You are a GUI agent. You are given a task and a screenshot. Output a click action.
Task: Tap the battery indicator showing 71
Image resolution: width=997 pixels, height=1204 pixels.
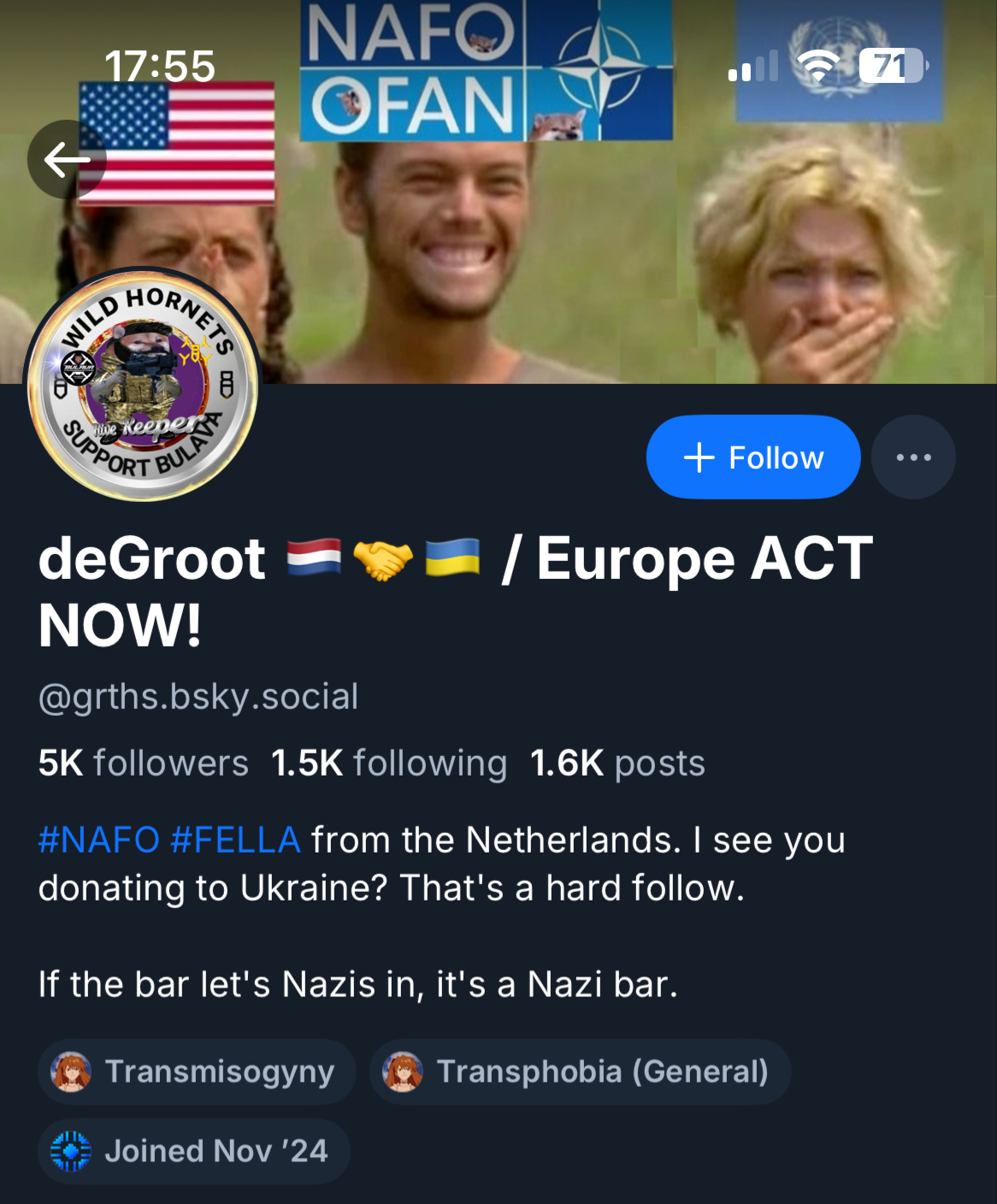(x=893, y=65)
